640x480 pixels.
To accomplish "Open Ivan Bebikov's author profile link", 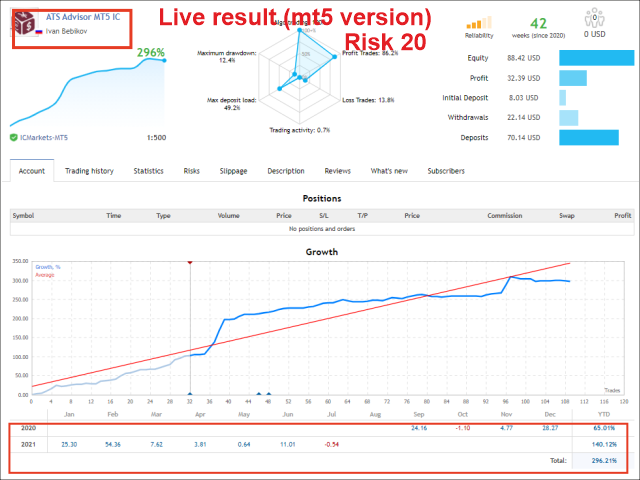I will pyautogui.click(x=66, y=31).
